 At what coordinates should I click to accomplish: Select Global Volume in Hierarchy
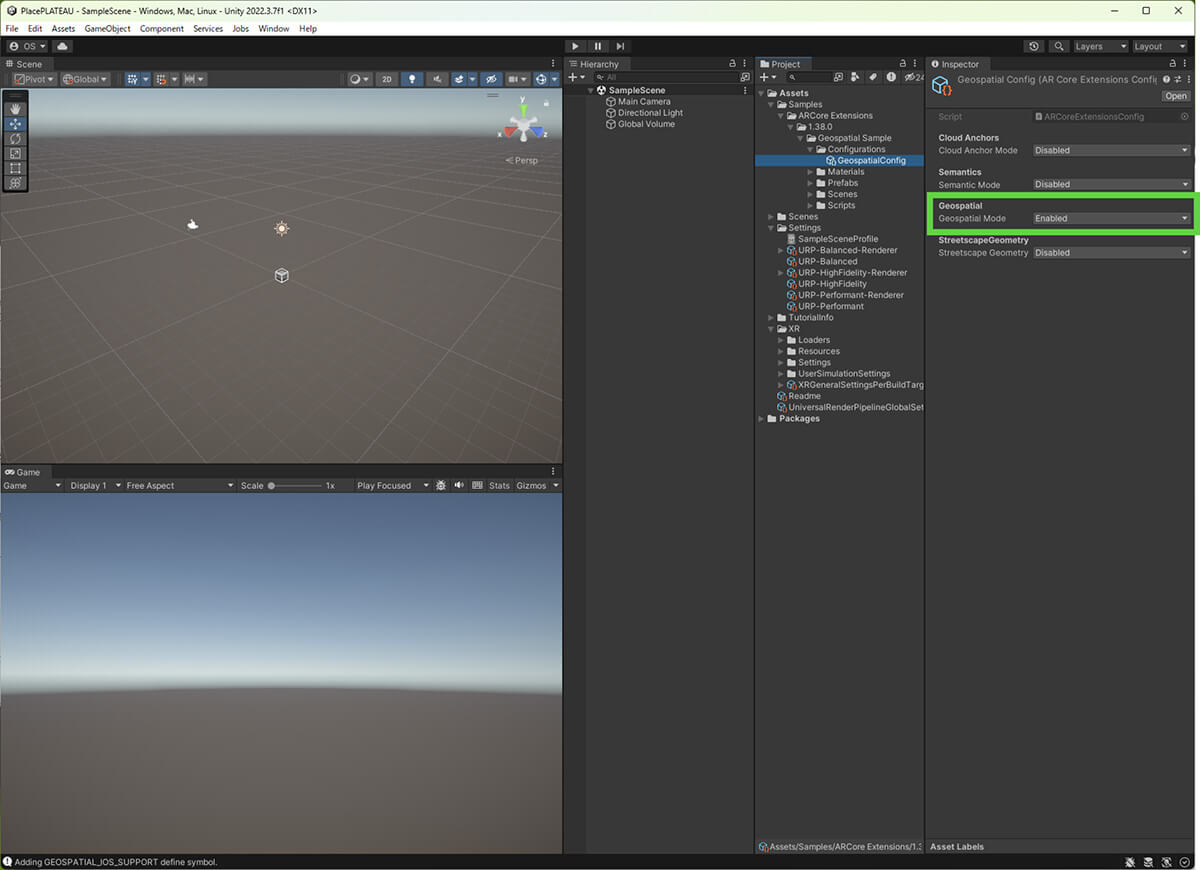[x=646, y=124]
